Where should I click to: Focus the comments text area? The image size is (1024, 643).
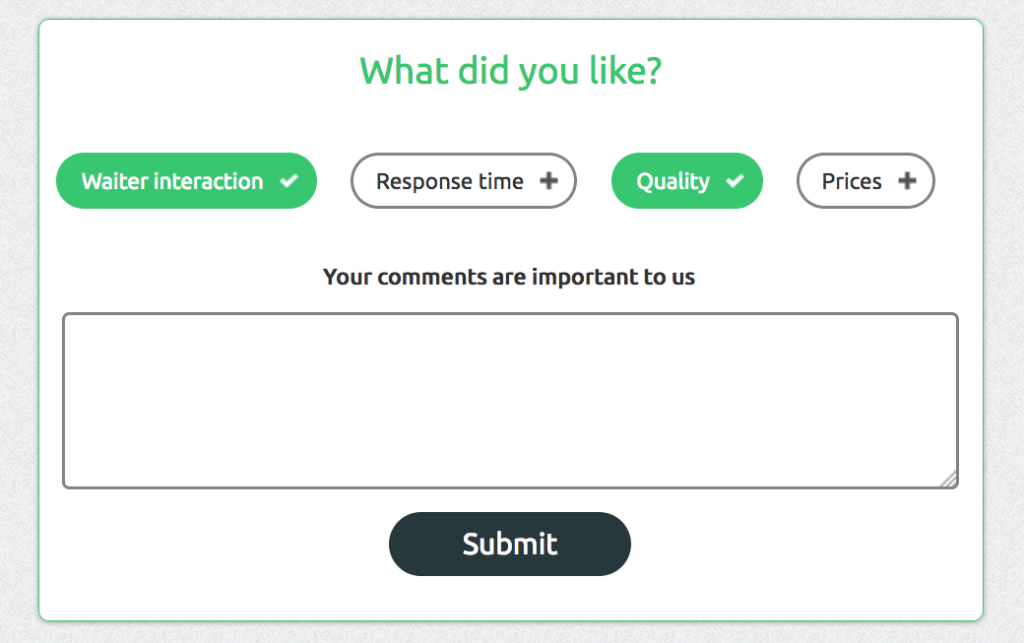(x=510, y=400)
